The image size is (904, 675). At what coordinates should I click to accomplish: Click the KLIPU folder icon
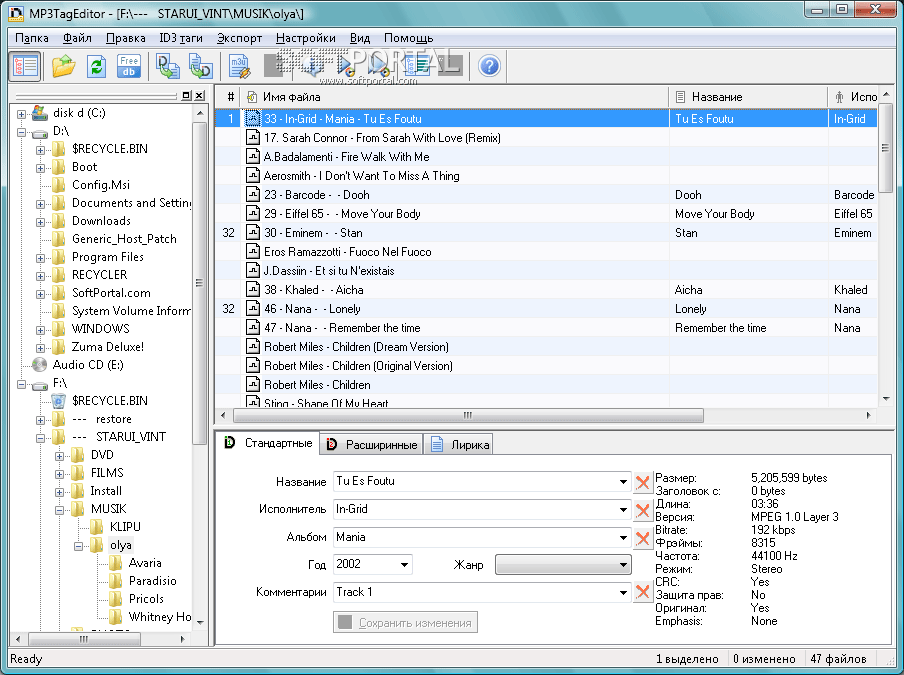click(96, 527)
